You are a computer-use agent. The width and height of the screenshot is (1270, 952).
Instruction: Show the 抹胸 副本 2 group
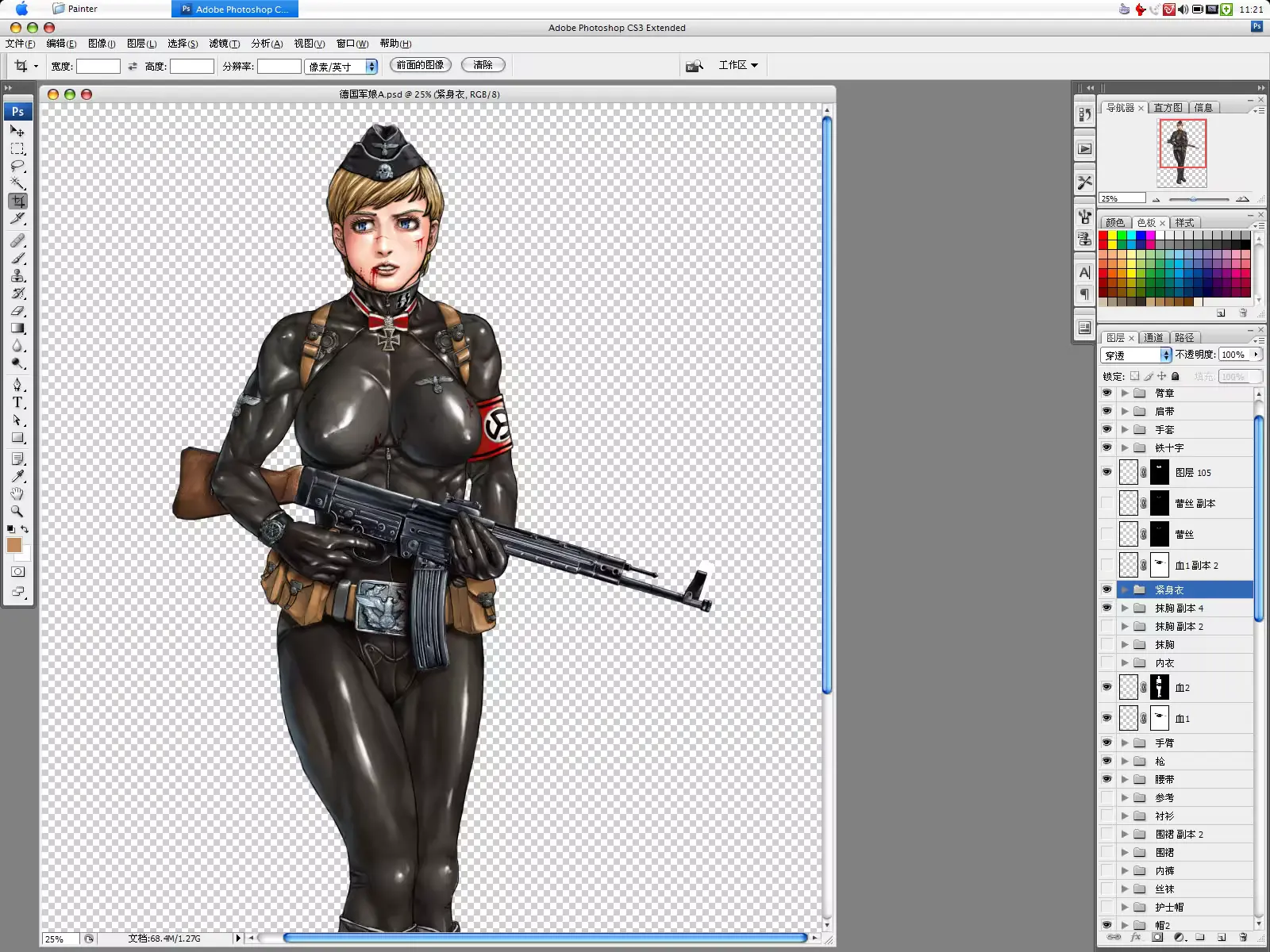1107,626
